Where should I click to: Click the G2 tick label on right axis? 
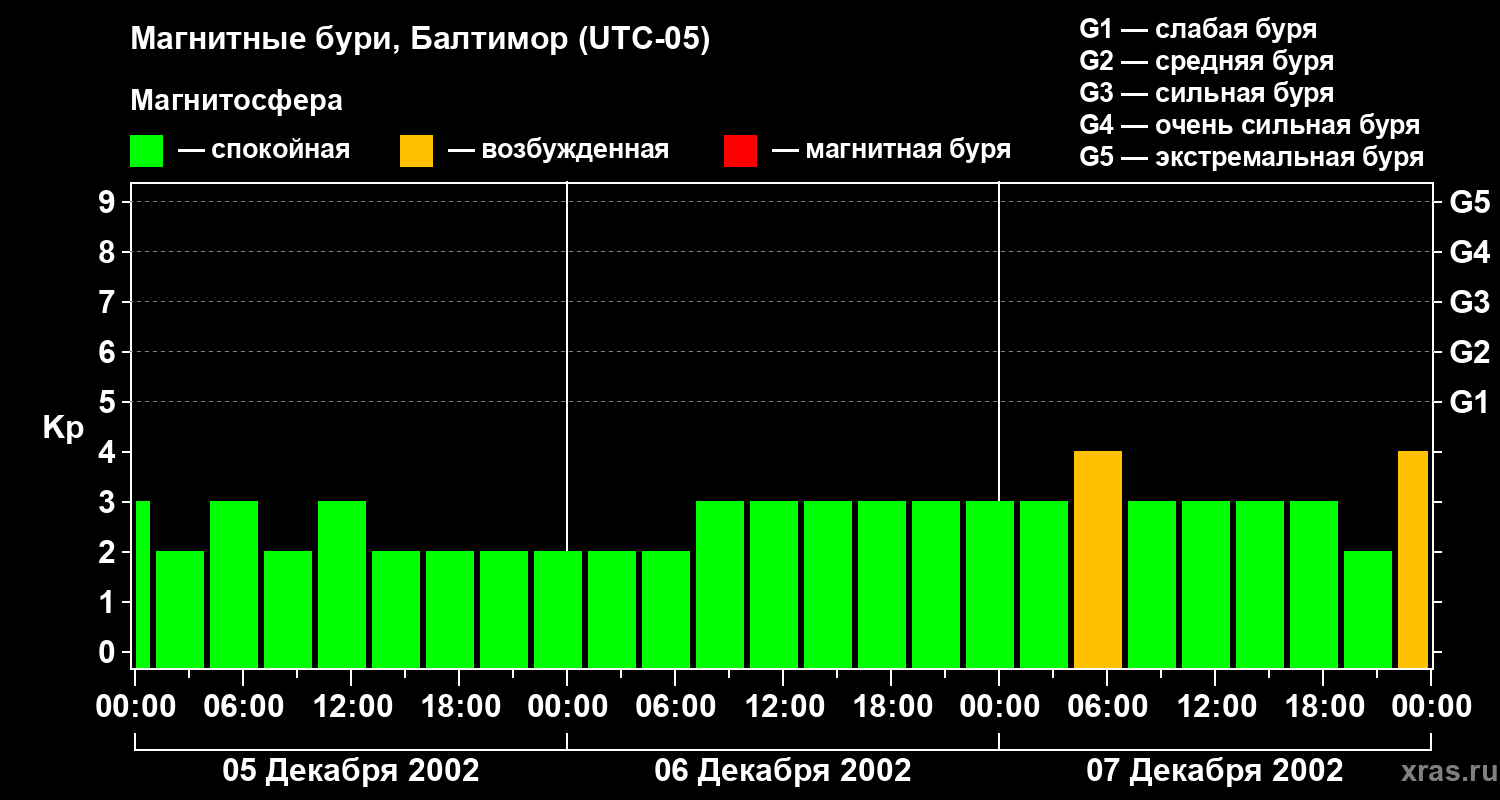[x=1469, y=353]
